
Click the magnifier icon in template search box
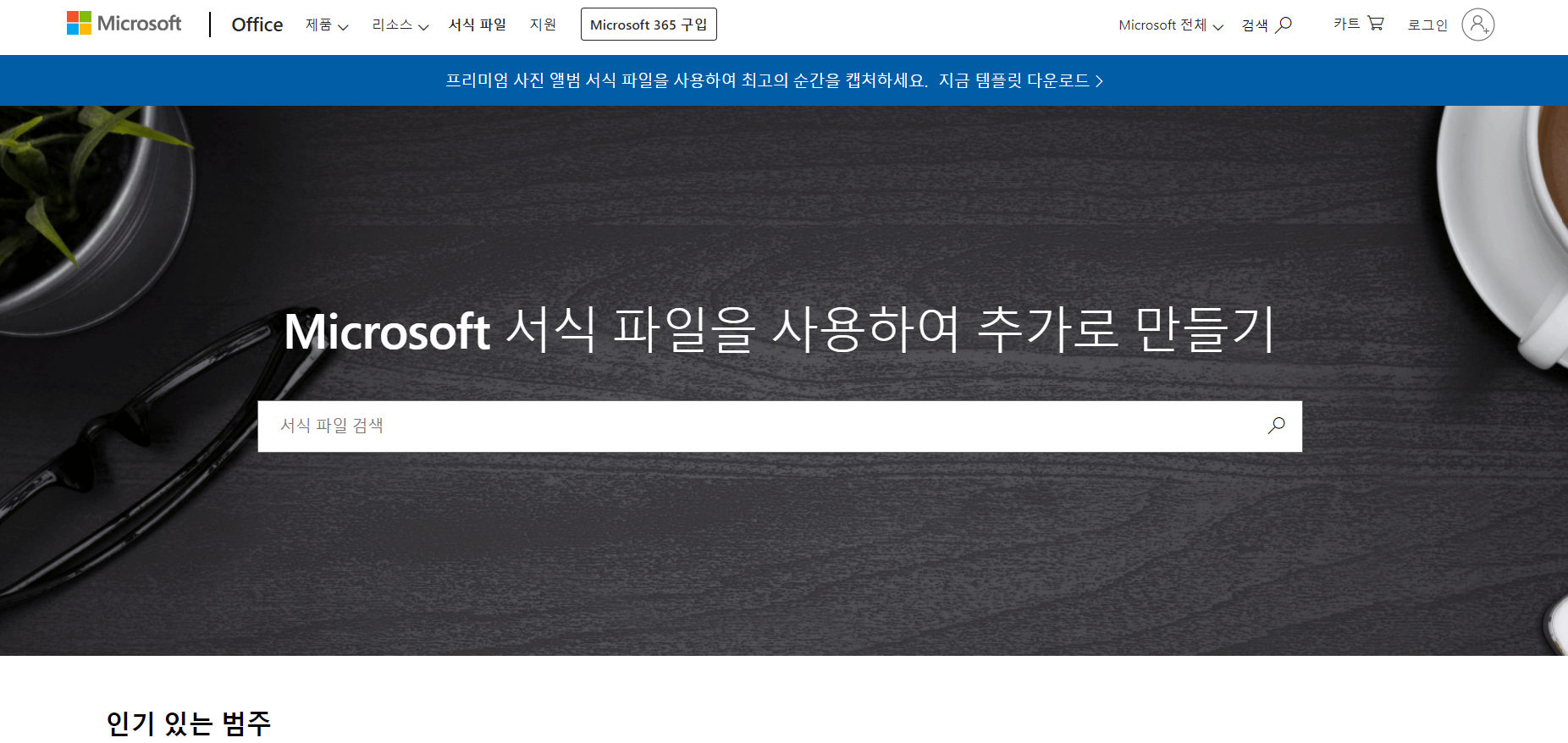coord(1276,426)
